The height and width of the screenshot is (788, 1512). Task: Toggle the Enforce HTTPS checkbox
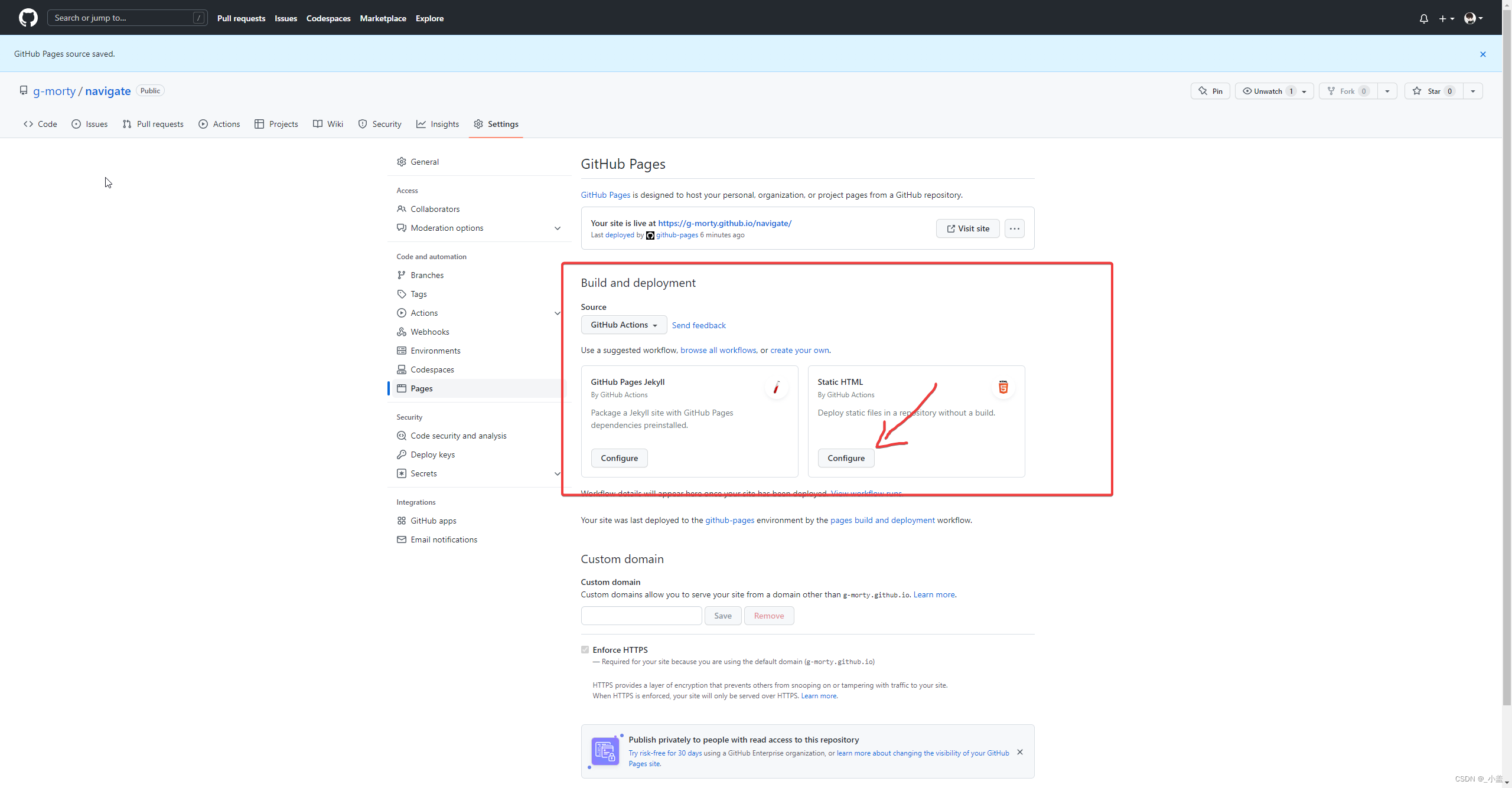(585, 649)
